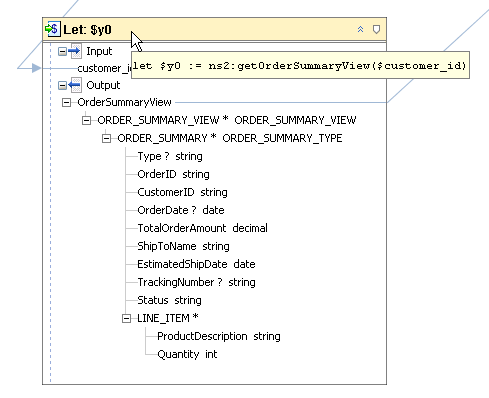The height and width of the screenshot is (398, 489).
Task: Select the Output label
Action: click(103, 85)
